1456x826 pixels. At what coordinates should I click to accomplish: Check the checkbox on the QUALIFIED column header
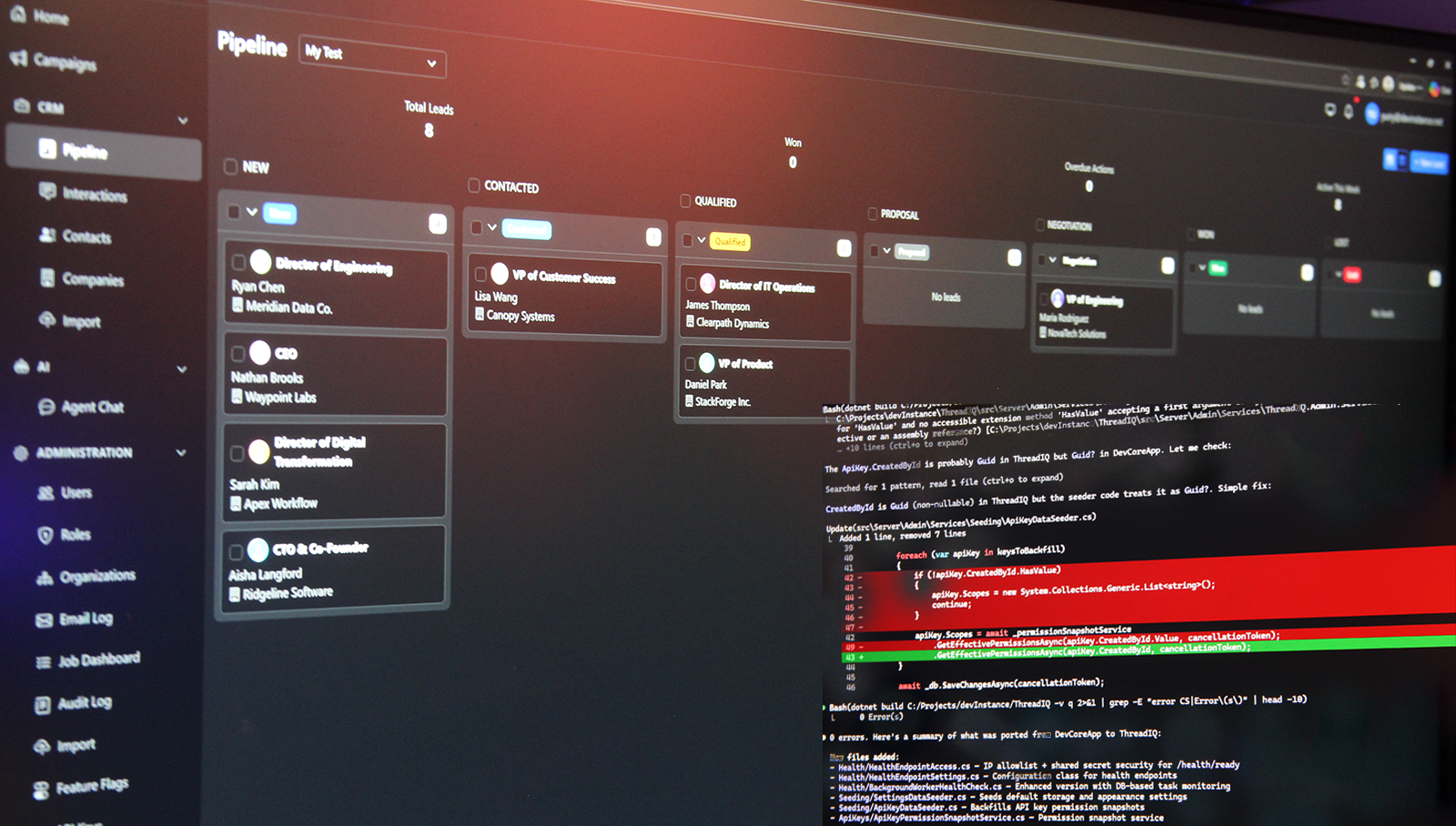point(686,201)
